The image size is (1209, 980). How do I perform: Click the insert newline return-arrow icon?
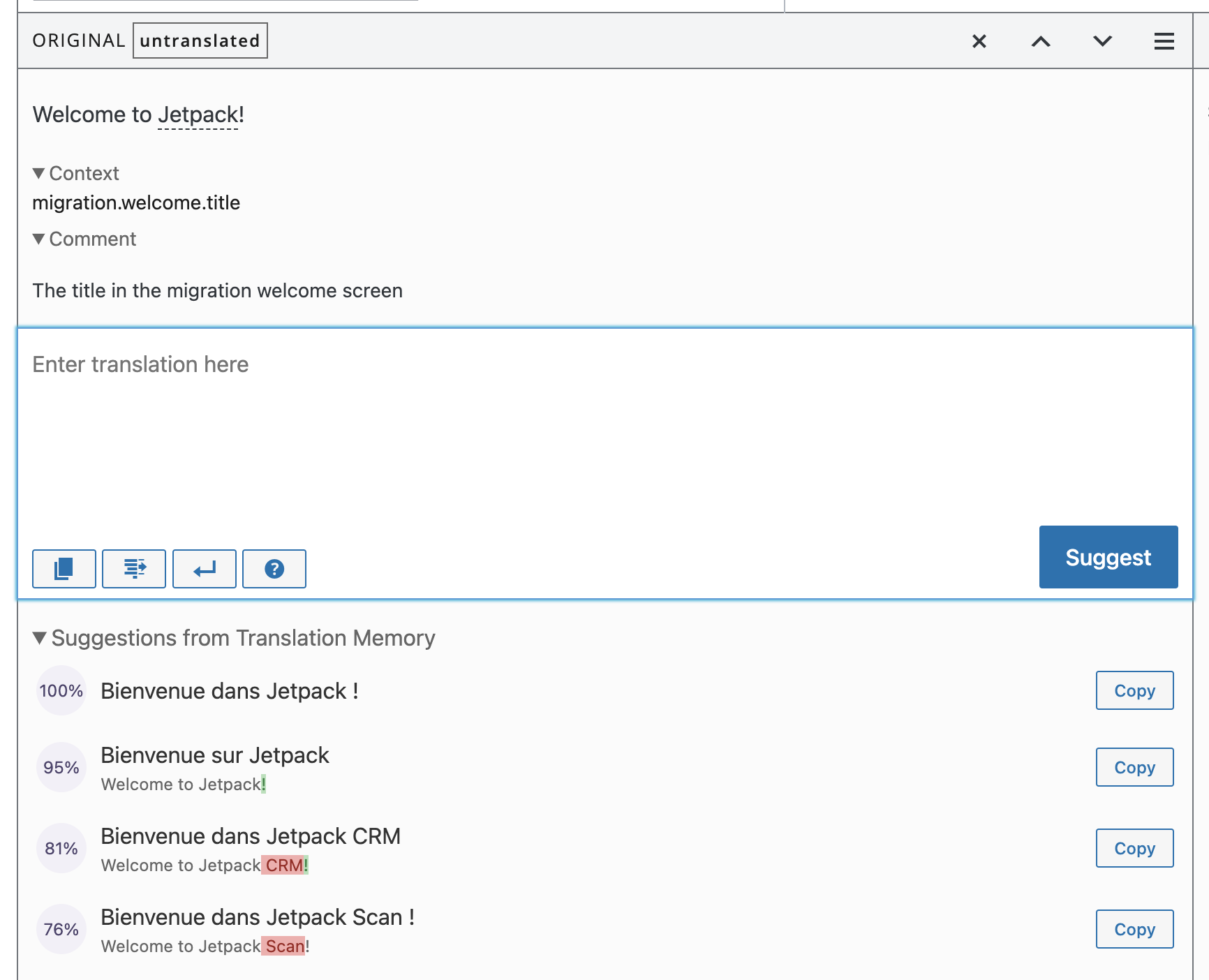pyautogui.click(x=205, y=569)
